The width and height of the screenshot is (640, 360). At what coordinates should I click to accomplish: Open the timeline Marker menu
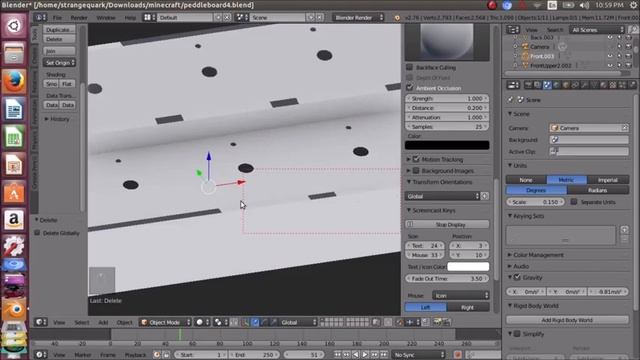pyautogui.click(x=83, y=354)
